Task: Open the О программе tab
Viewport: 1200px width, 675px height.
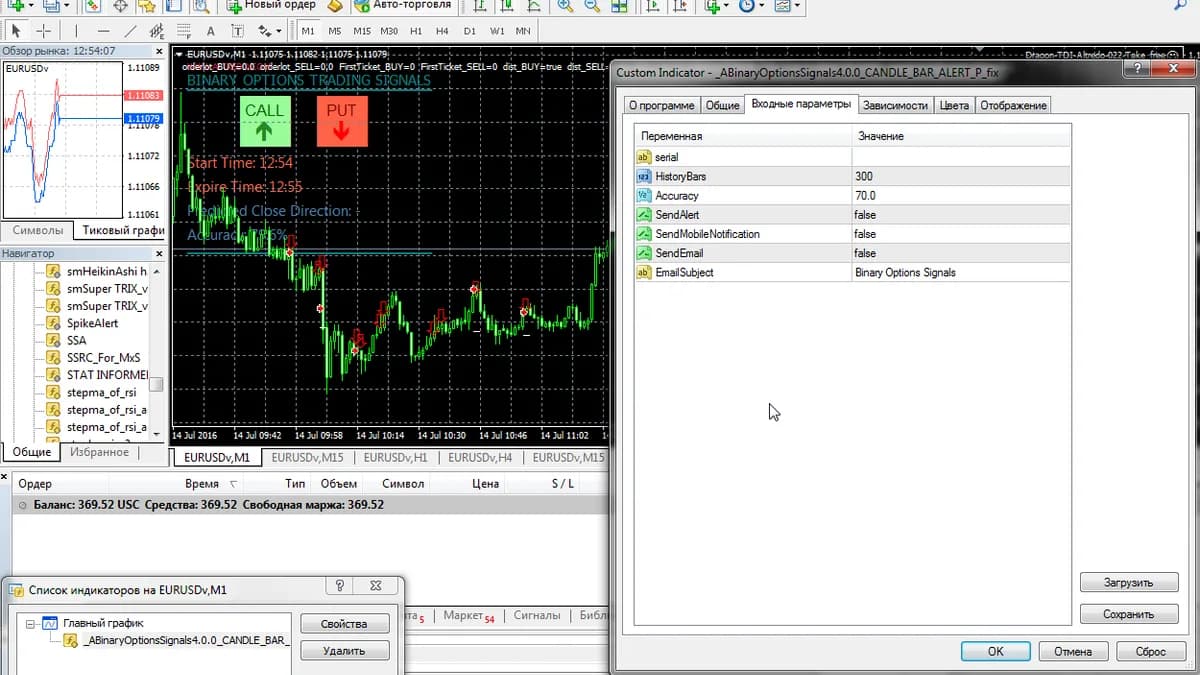Action: [x=661, y=105]
